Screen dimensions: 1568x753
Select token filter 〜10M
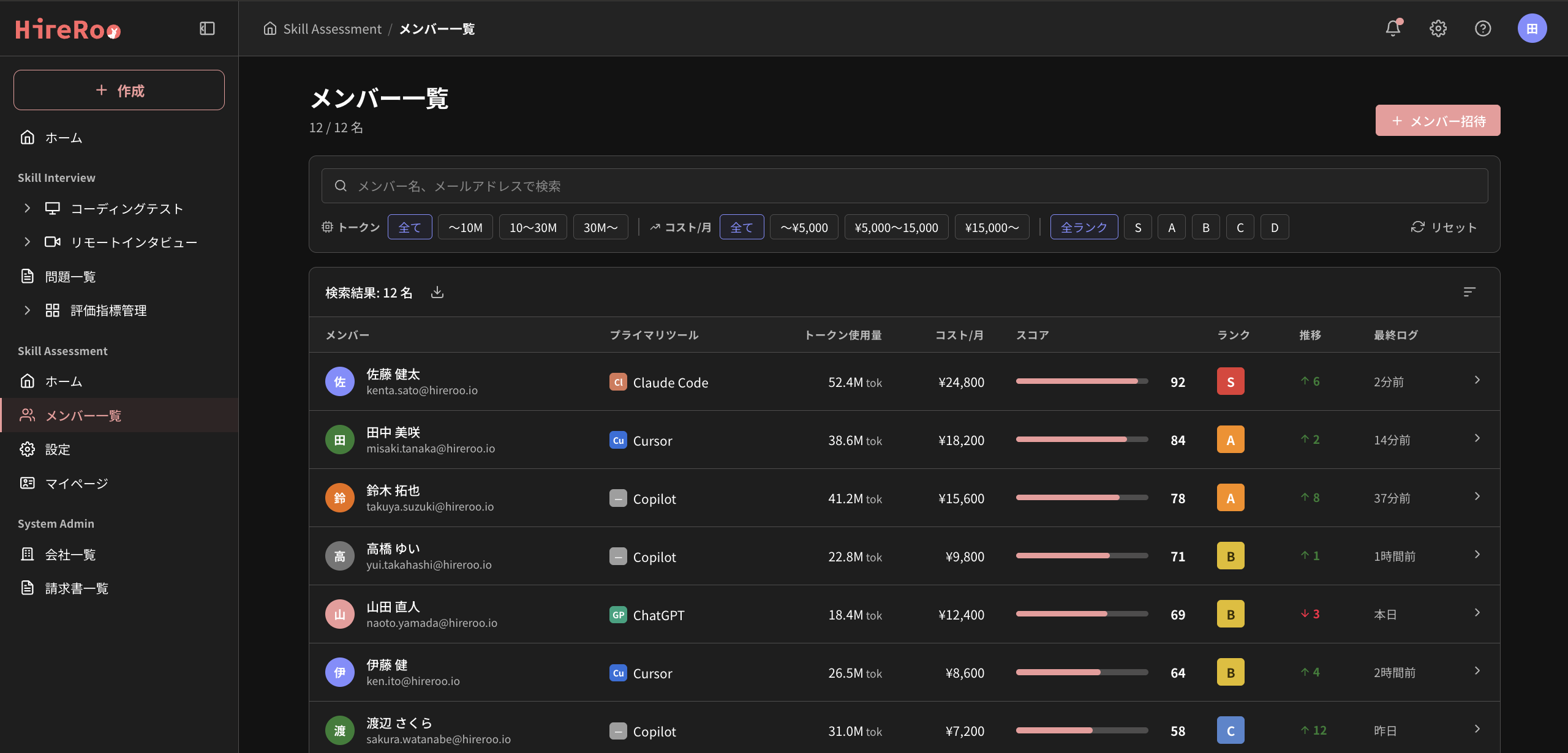(466, 227)
